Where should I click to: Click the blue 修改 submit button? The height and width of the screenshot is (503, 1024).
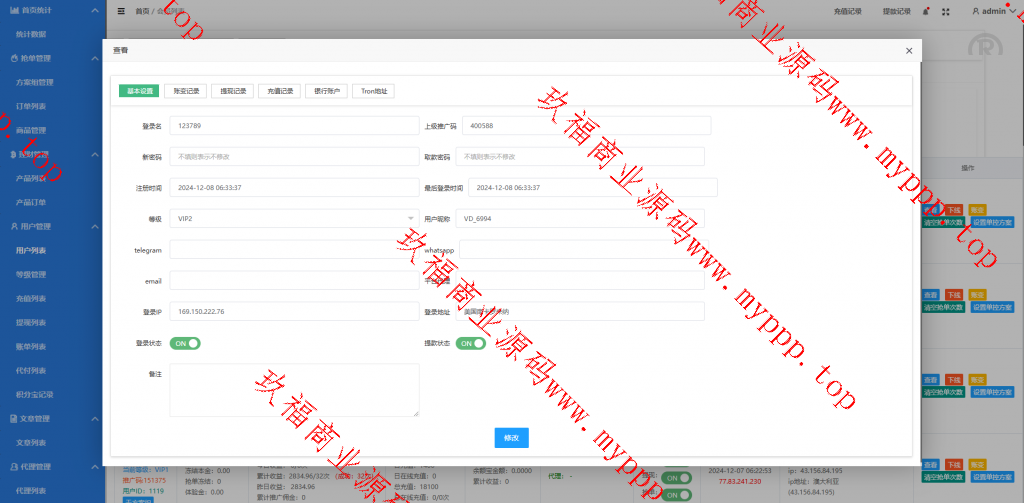pyautogui.click(x=511, y=438)
